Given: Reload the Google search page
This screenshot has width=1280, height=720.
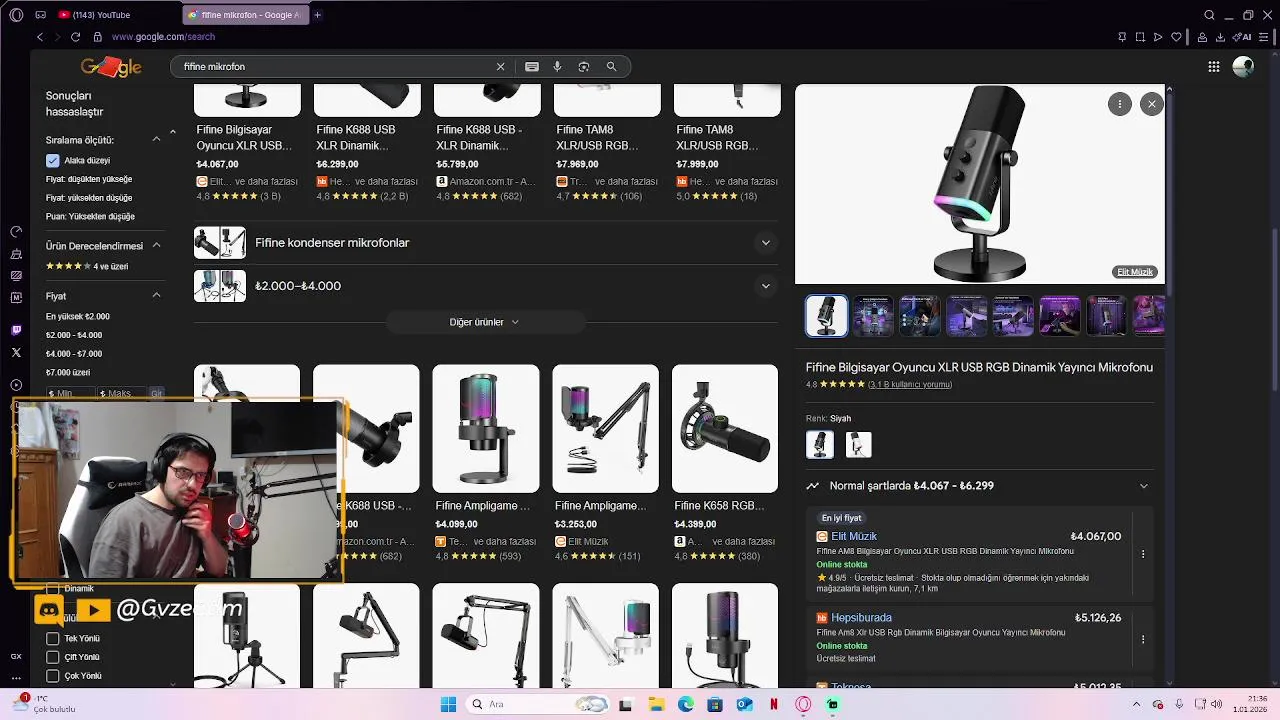Looking at the screenshot, I should pos(75,37).
